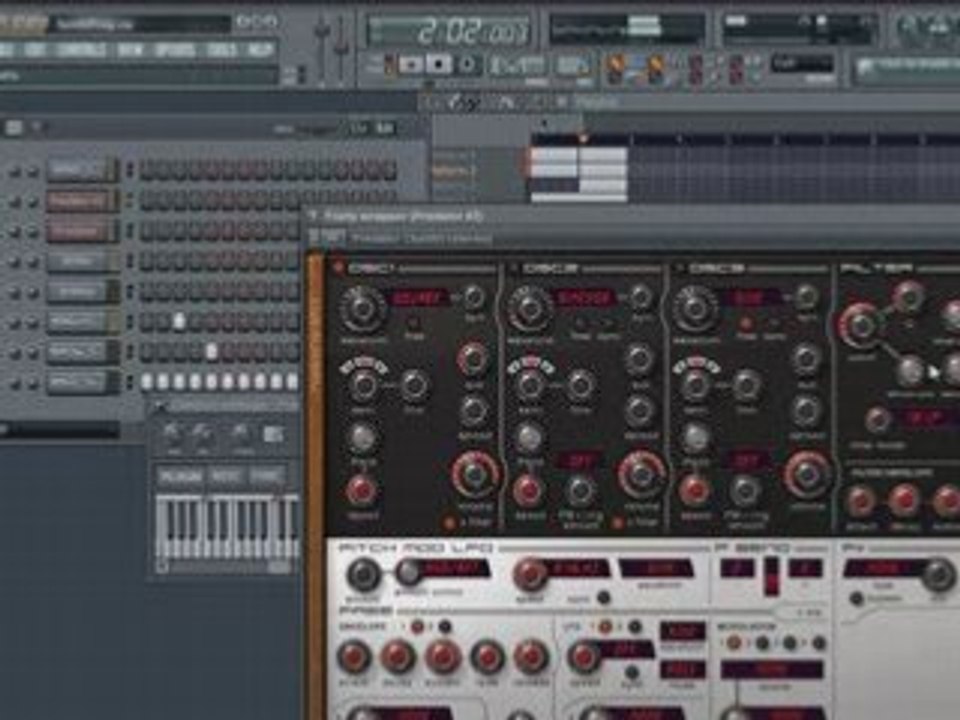Click the OSC2 large volume knob
The image size is (960, 720).
point(641,474)
